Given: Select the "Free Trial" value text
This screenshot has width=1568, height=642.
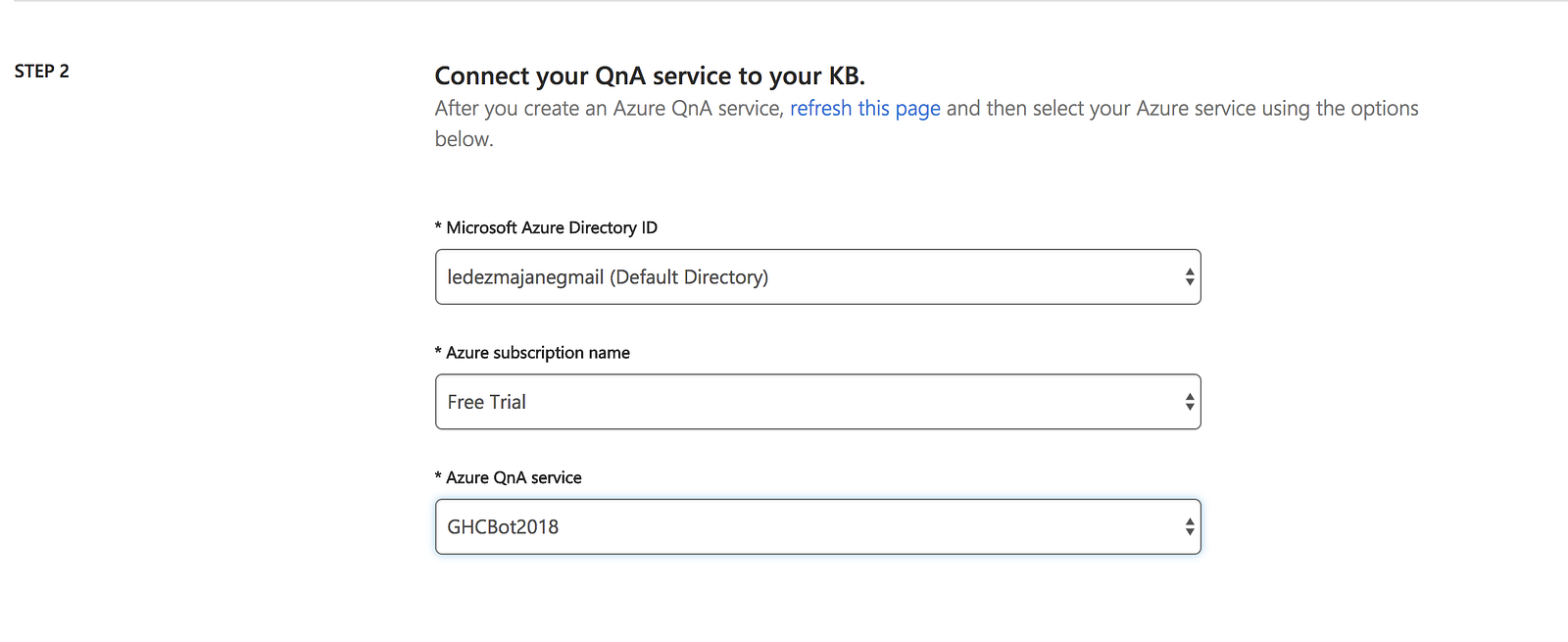Looking at the screenshot, I should 487,402.
